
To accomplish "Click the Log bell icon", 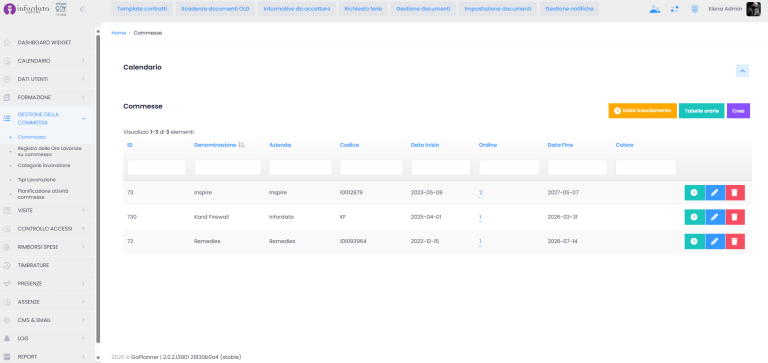I will [x=7, y=339].
